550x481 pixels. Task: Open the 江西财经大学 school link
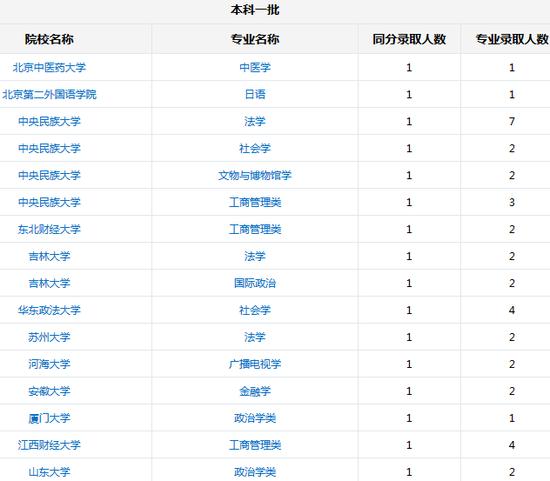click(49, 445)
